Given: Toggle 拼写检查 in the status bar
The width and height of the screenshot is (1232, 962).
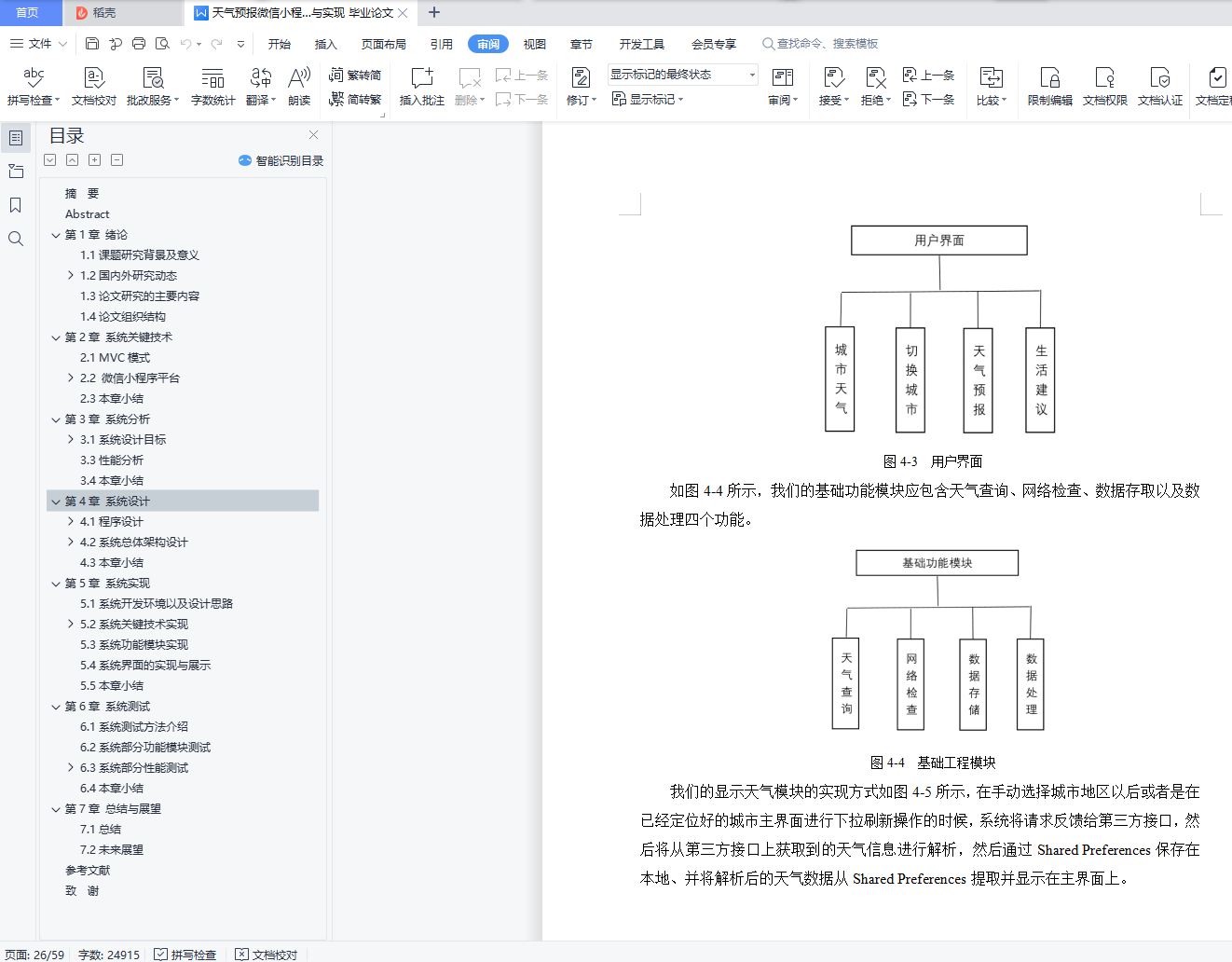Looking at the screenshot, I should 185,955.
